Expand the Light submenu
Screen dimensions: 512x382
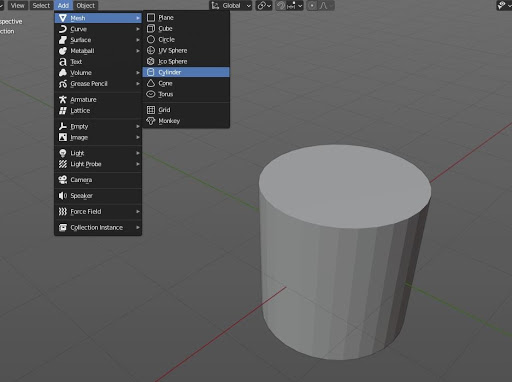pyautogui.click(x=98, y=153)
